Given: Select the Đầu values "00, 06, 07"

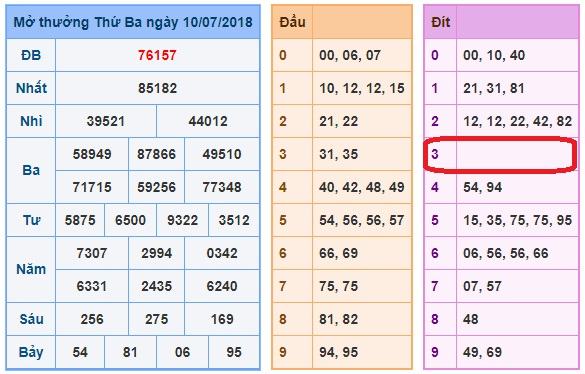Looking at the screenshot, I should click(350, 56).
